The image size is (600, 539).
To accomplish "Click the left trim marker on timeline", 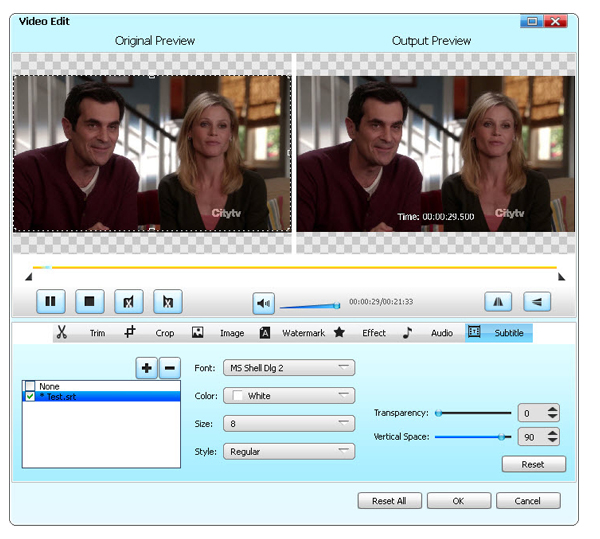I will [x=29, y=277].
